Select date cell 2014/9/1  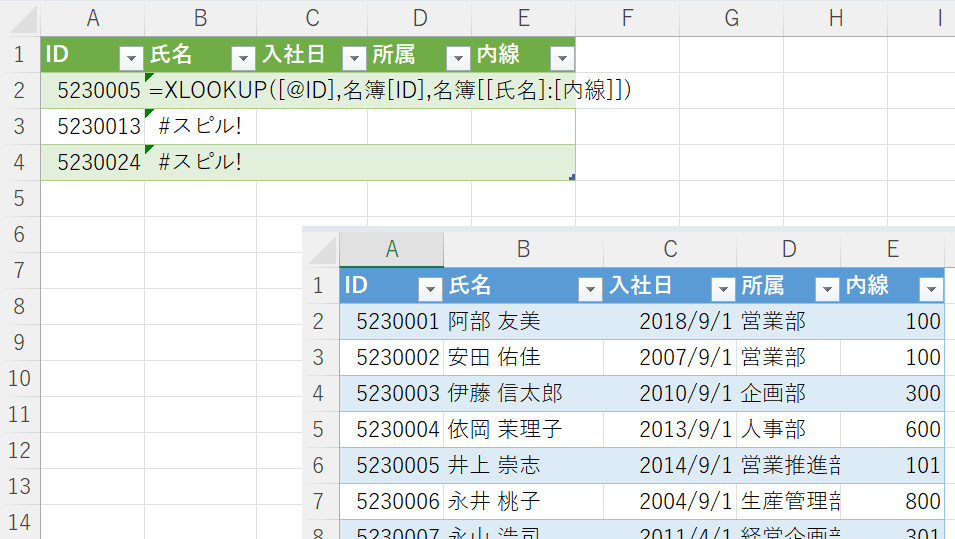click(670, 465)
